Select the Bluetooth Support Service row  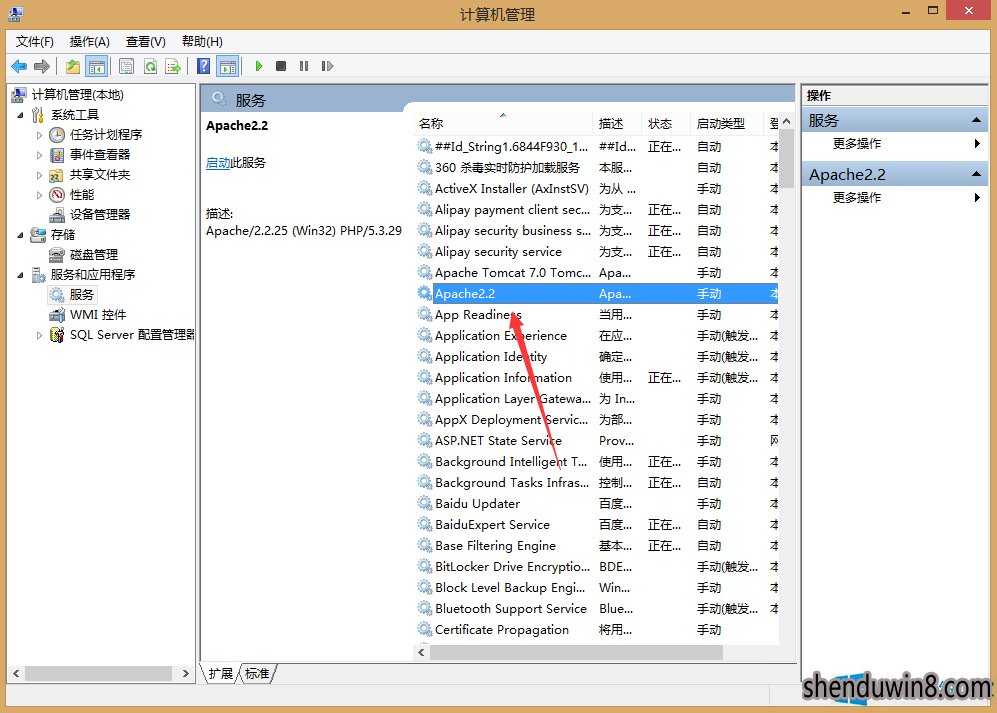(x=597, y=609)
